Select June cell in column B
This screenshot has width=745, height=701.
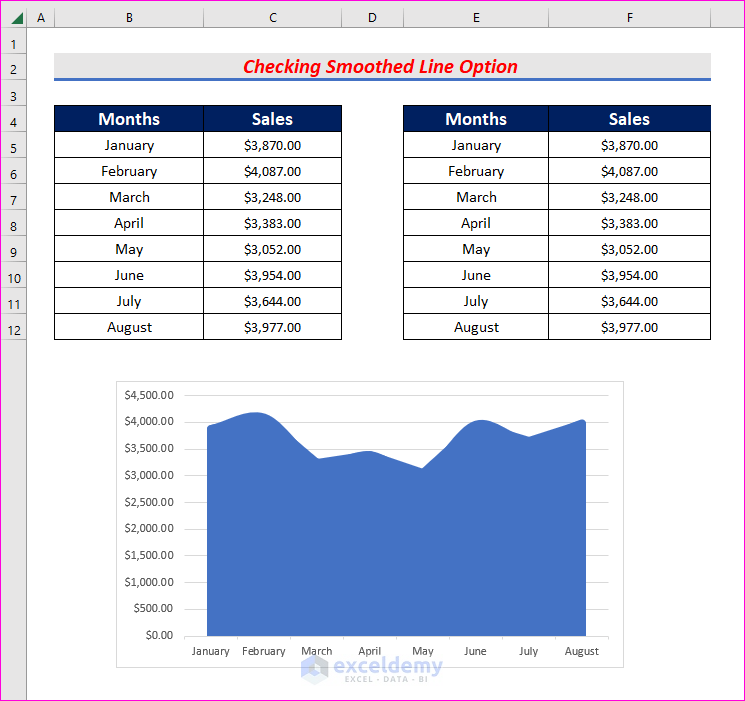(129, 275)
